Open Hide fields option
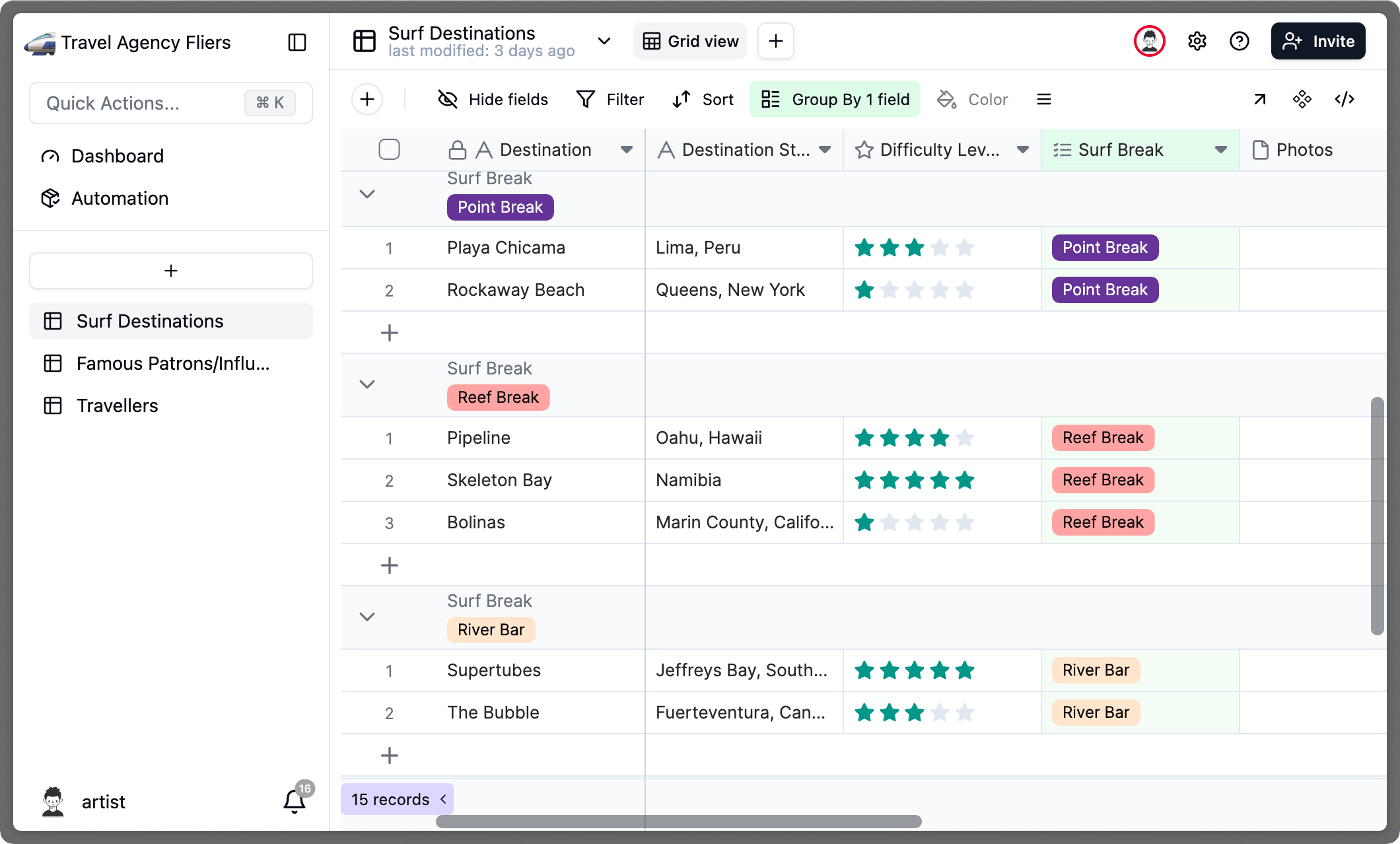 pyautogui.click(x=493, y=99)
